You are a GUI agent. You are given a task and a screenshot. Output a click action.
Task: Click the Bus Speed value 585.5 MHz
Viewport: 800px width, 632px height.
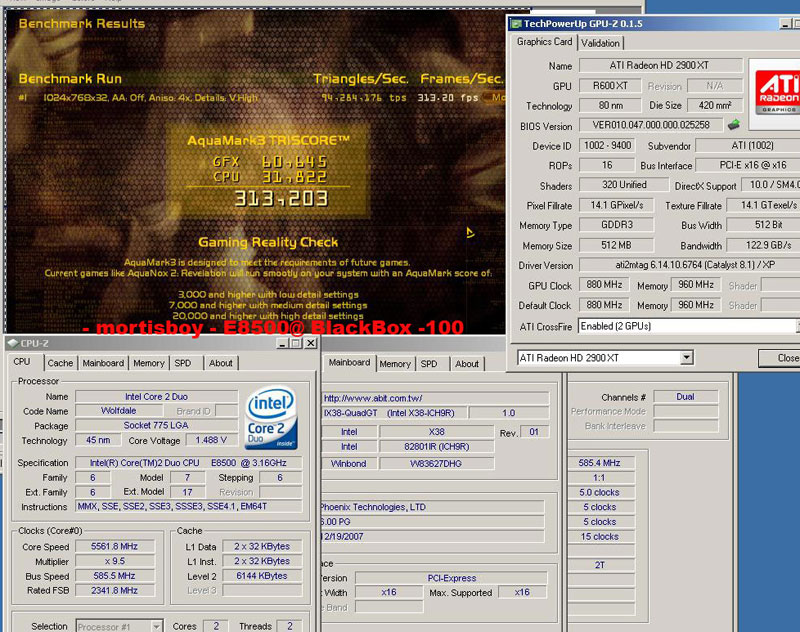(x=114, y=576)
